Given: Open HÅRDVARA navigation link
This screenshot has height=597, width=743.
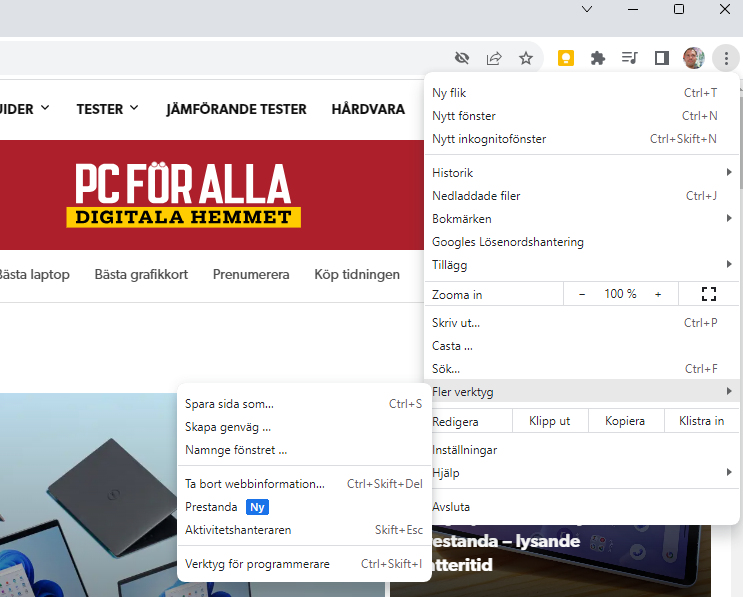Looking at the screenshot, I should coord(368,109).
